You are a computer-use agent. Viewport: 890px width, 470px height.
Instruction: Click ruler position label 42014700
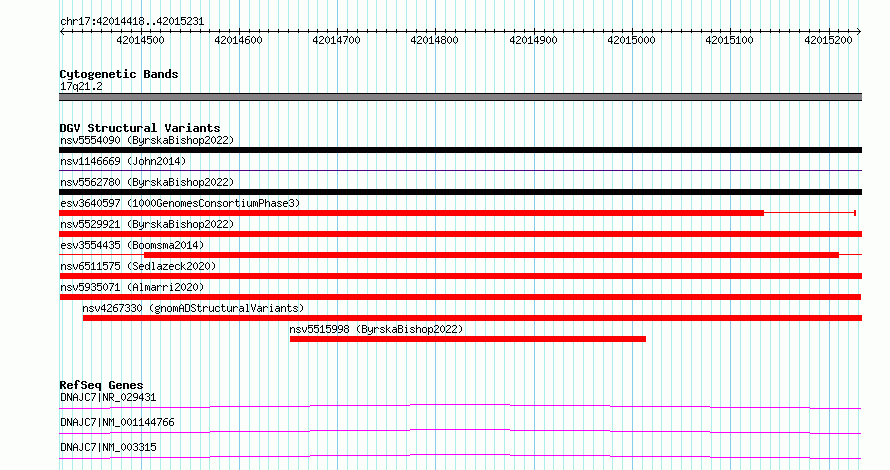(337, 40)
